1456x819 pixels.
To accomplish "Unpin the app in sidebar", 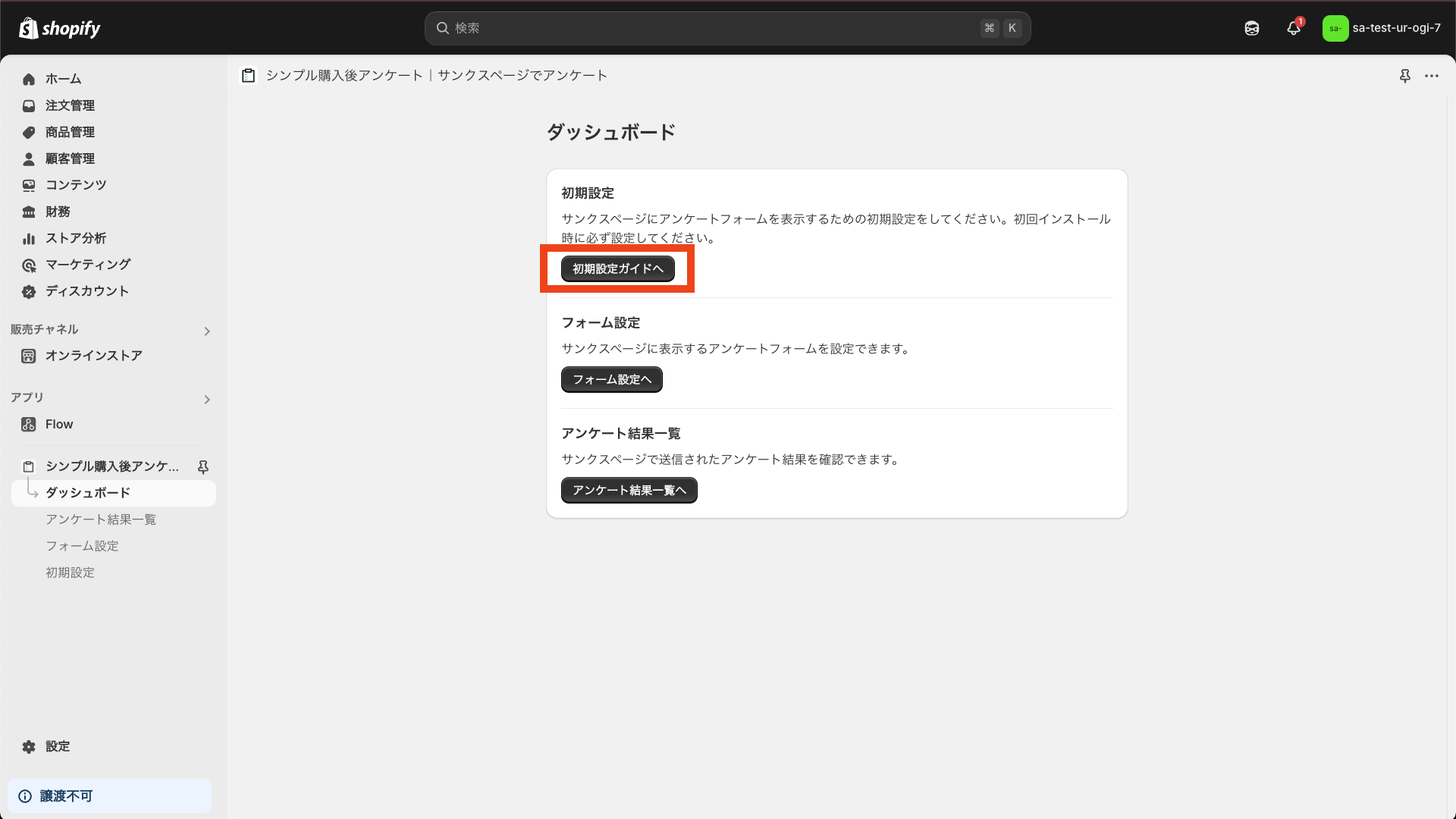I will pyautogui.click(x=202, y=466).
